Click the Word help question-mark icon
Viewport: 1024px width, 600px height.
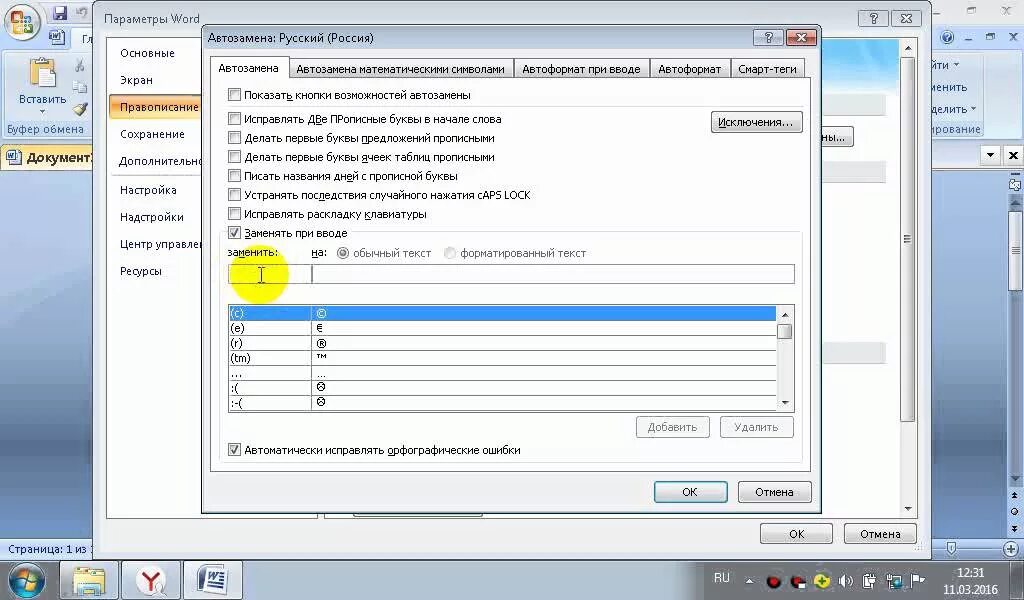947,38
